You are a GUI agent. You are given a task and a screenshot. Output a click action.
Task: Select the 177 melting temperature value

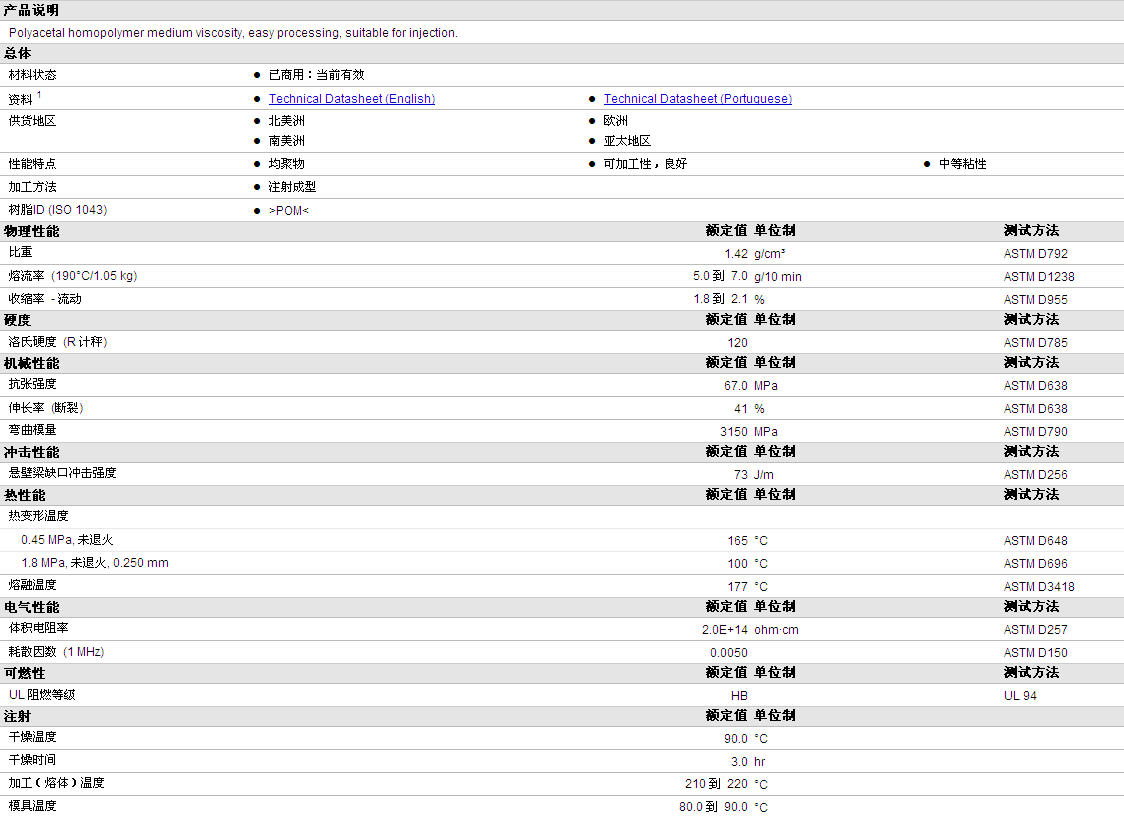click(x=737, y=587)
